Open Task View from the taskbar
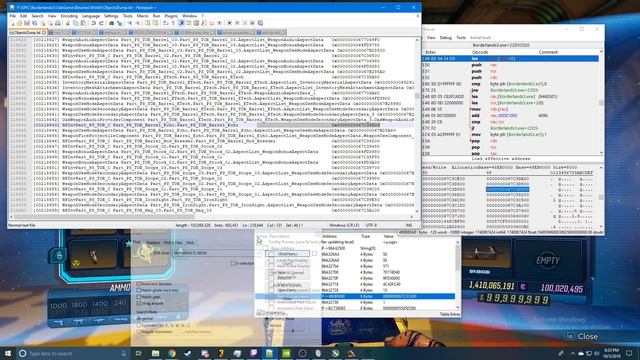The width and height of the screenshot is (640, 360). [x=138, y=353]
